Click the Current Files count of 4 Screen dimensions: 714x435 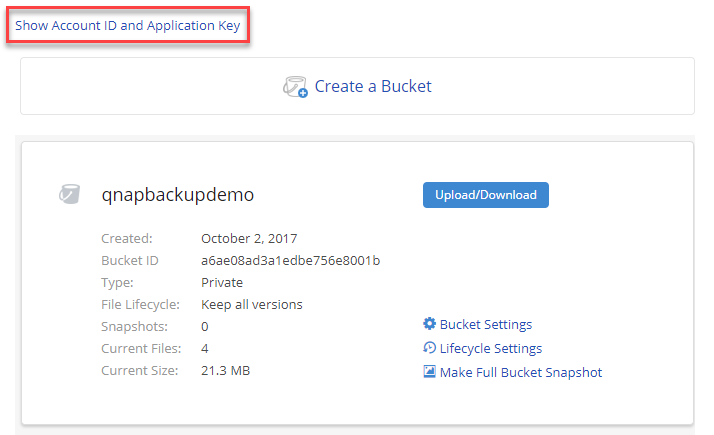[205, 348]
